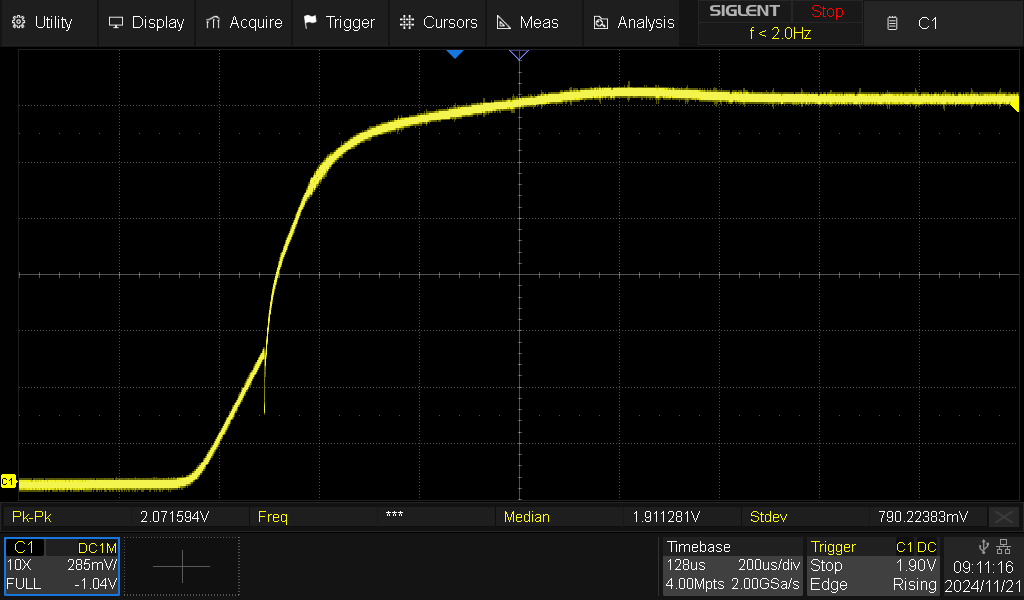Open the Analysis menu
Image resolution: width=1024 pixels, height=600 pixels.
[633, 22]
